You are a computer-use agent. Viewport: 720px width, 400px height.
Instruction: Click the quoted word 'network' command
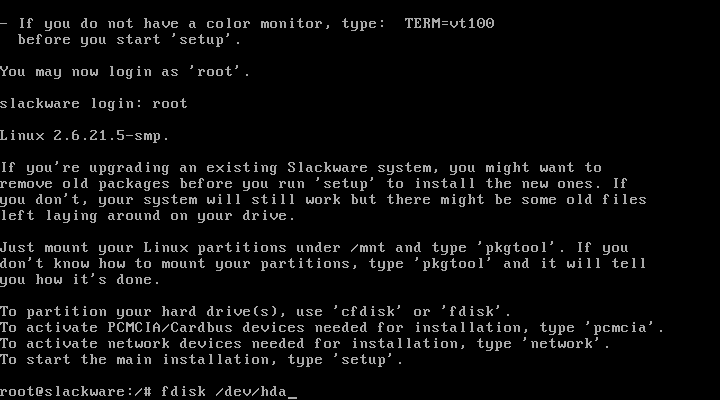click(562, 344)
